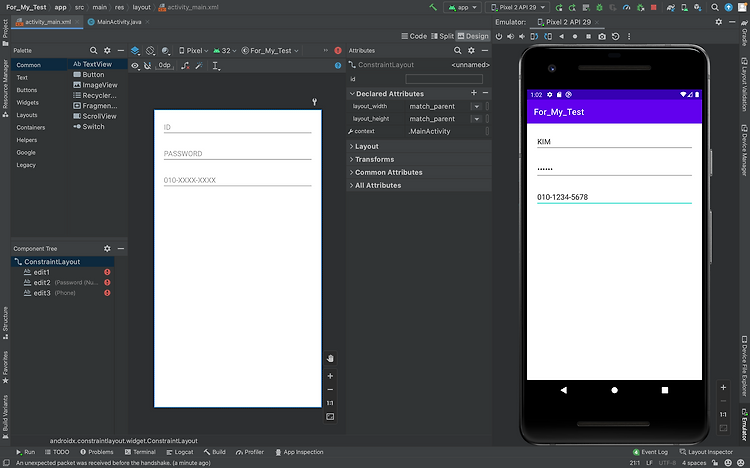Toggle autoconnect to parent magnet icon
Screen dimensions: 750x468
pyautogui.click(x=148, y=66)
